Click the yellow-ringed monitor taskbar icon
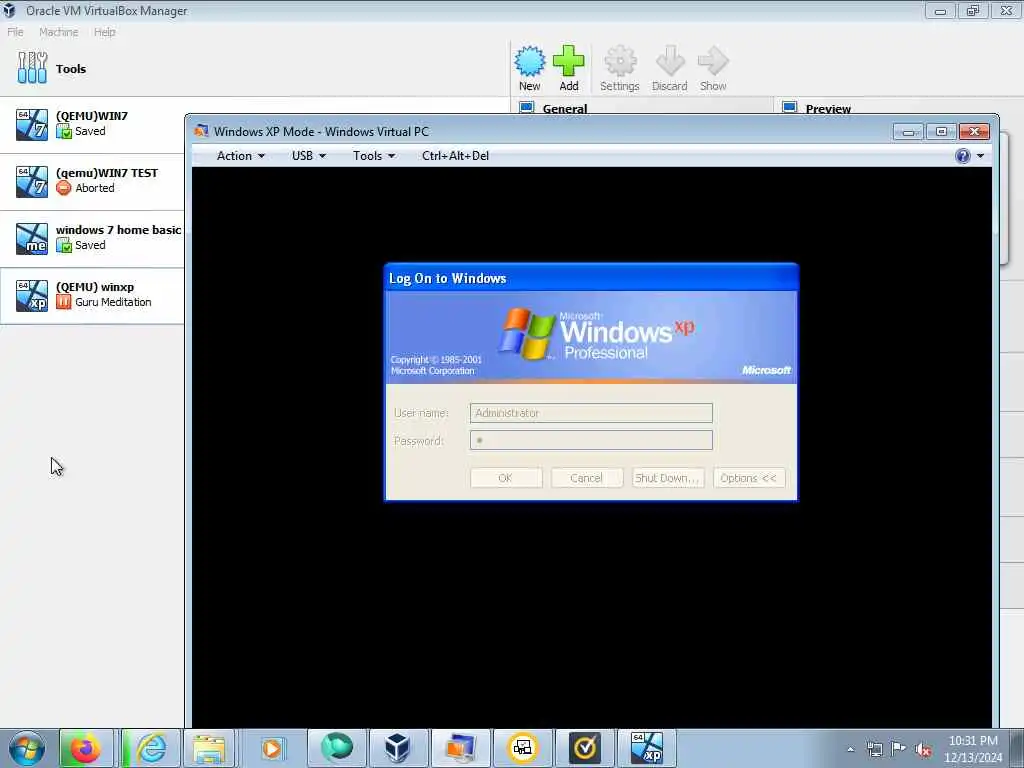This screenshot has height=768, width=1024. (x=522, y=748)
